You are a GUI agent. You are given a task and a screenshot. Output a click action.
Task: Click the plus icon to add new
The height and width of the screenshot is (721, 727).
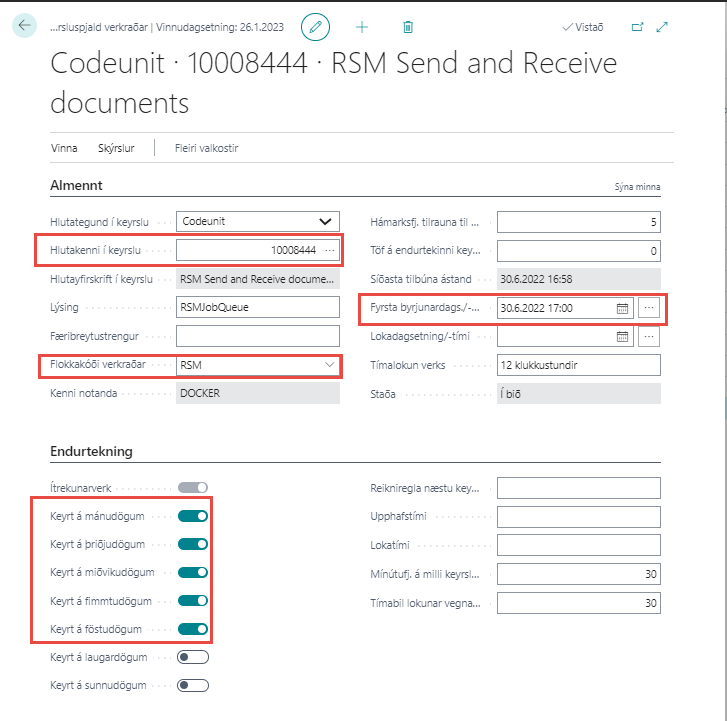[x=362, y=27]
